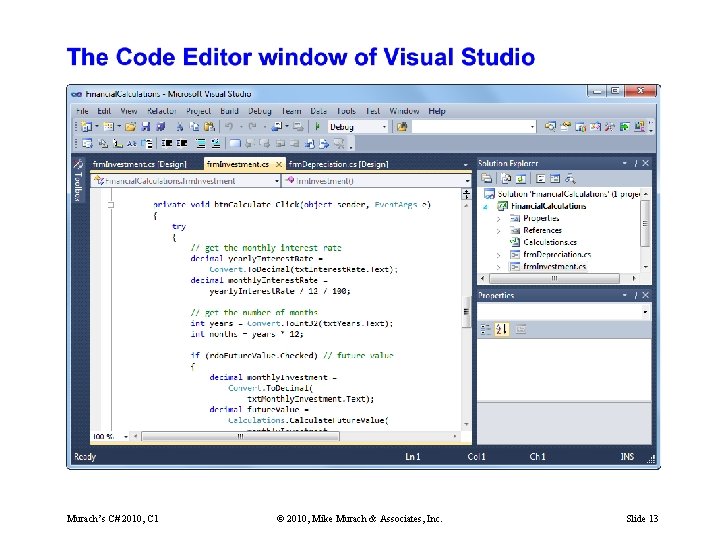Open the Refactor menu
This screenshot has height=540, width=720.
coord(162,111)
